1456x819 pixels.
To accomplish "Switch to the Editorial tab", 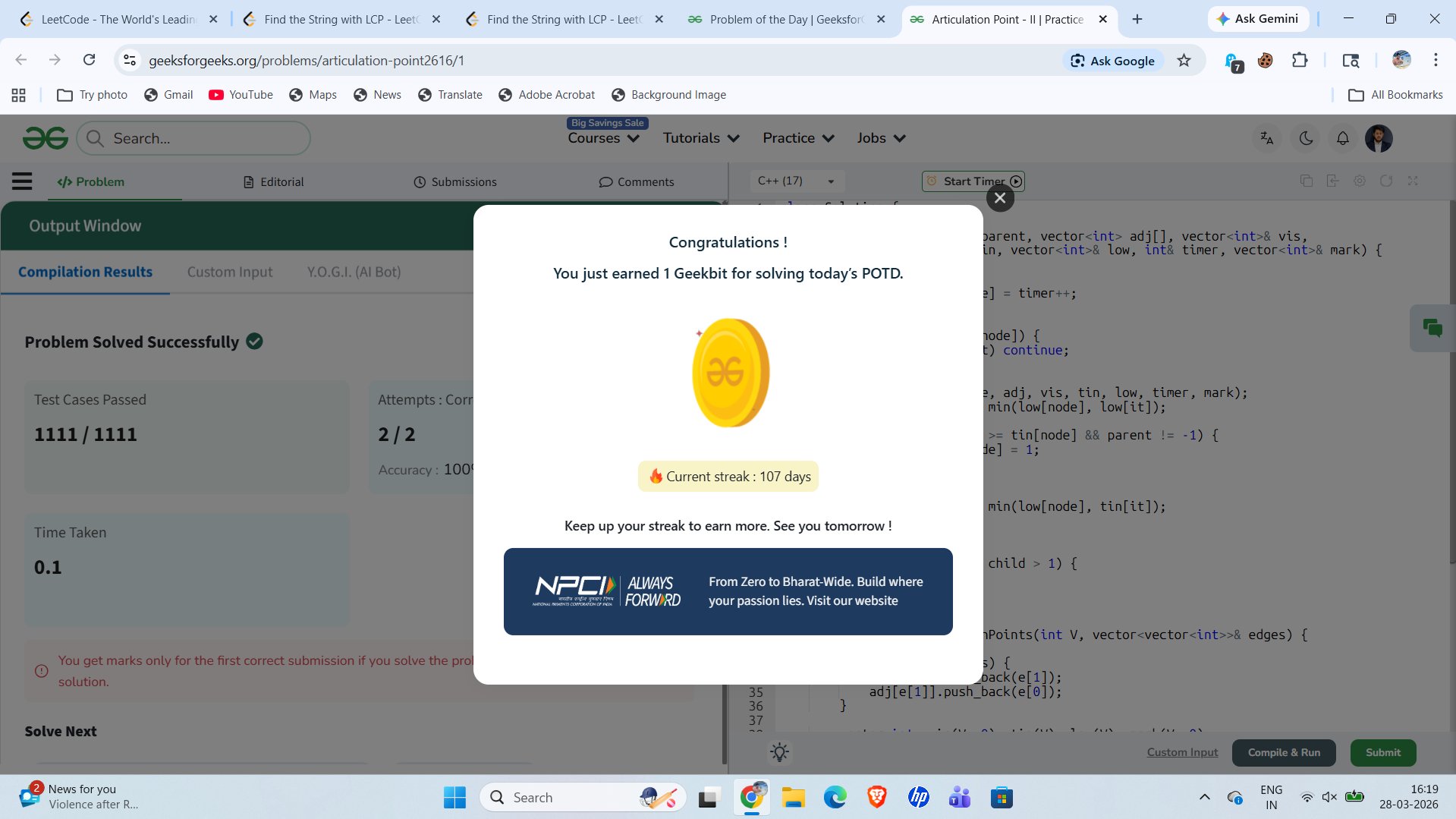I will tap(273, 182).
